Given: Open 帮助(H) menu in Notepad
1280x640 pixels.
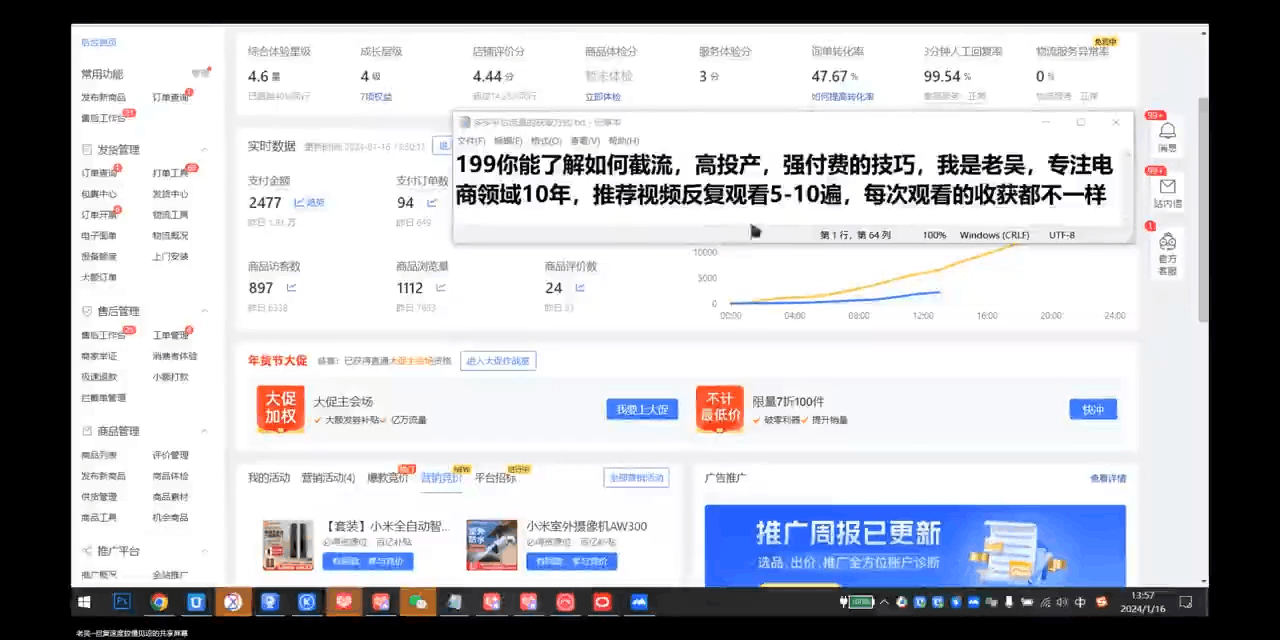Looking at the screenshot, I should click(623, 141).
